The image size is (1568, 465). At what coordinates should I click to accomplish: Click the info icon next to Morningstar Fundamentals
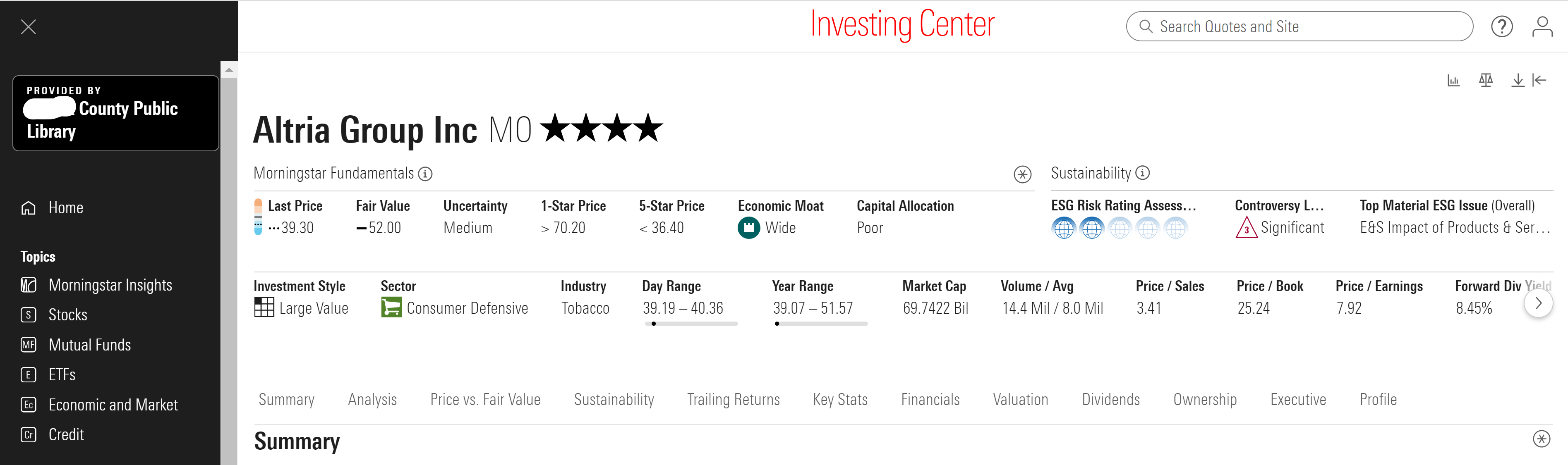click(425, 174)
